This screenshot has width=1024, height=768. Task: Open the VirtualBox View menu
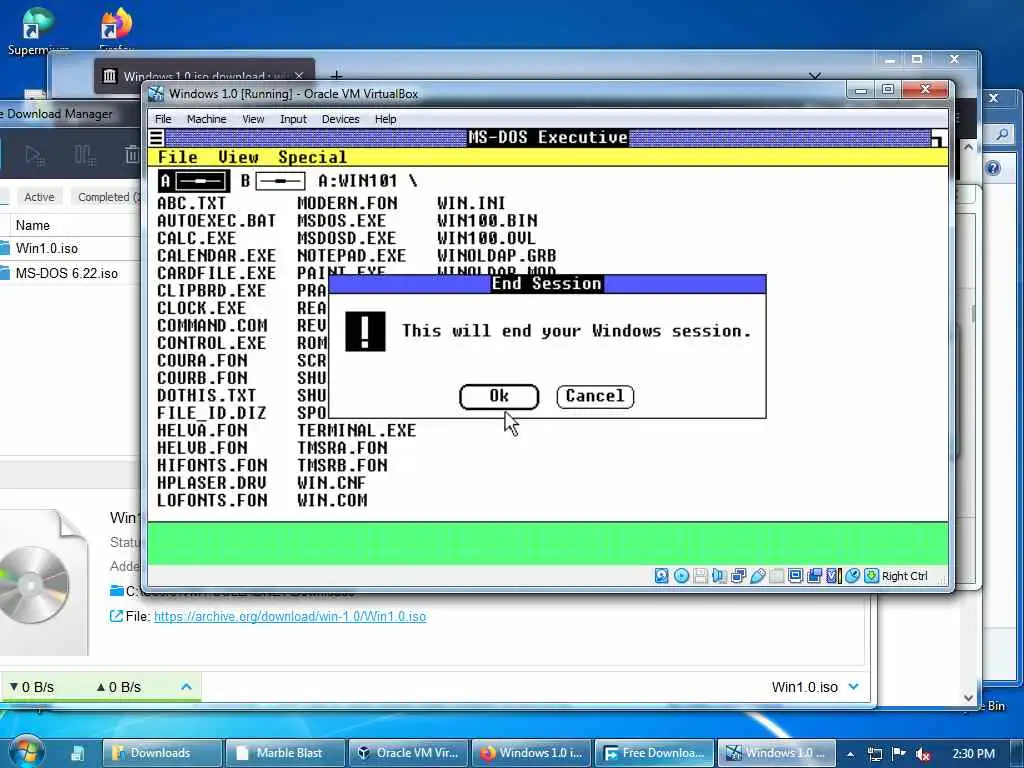[253, 119]
